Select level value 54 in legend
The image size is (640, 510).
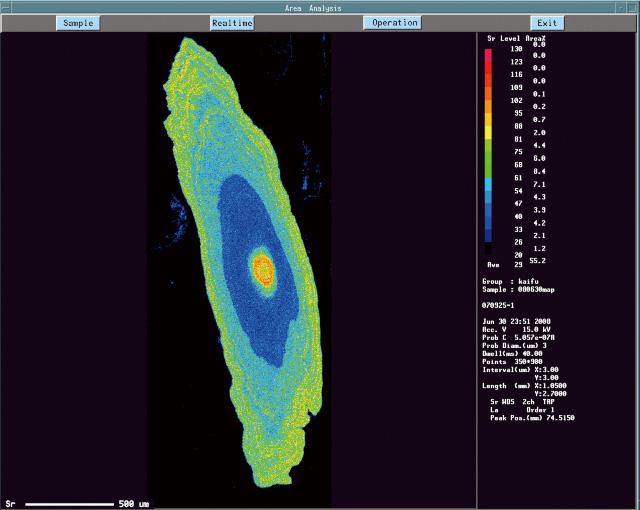click(x=518, y=191)
